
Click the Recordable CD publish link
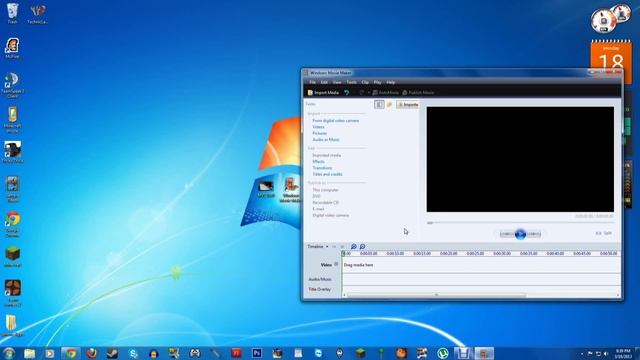(x=325, y=202)
